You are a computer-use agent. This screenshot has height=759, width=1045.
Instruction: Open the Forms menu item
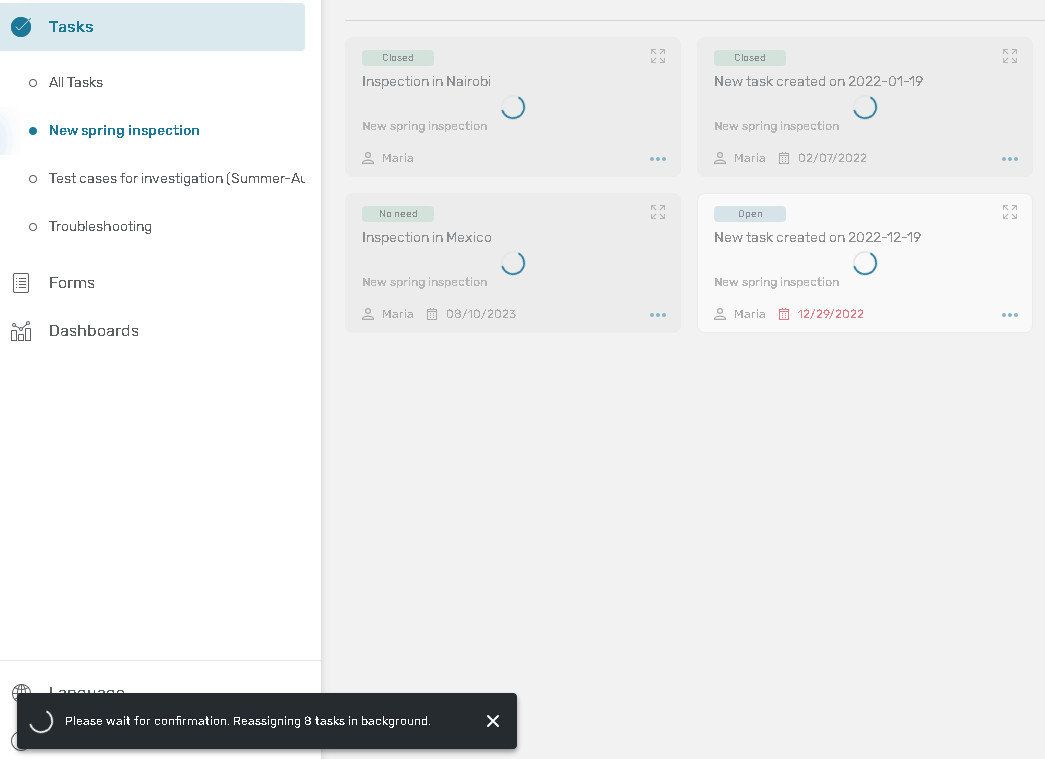[x=72, y=283]
